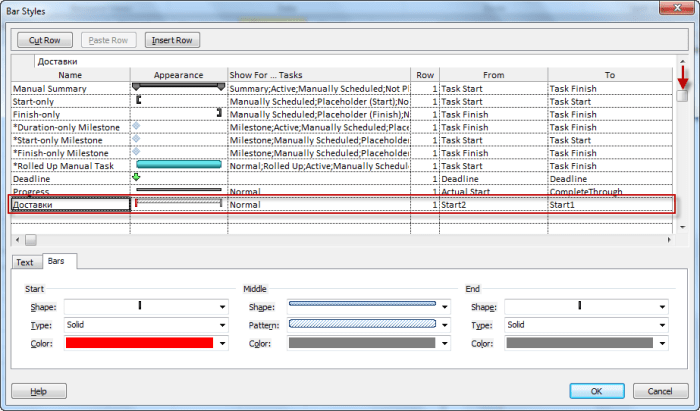This screenshot has width=700, height=411.
Task: Select the Rolled Up Manual Task teal bar
Action: pyautogui.click(x=178, y=165)
